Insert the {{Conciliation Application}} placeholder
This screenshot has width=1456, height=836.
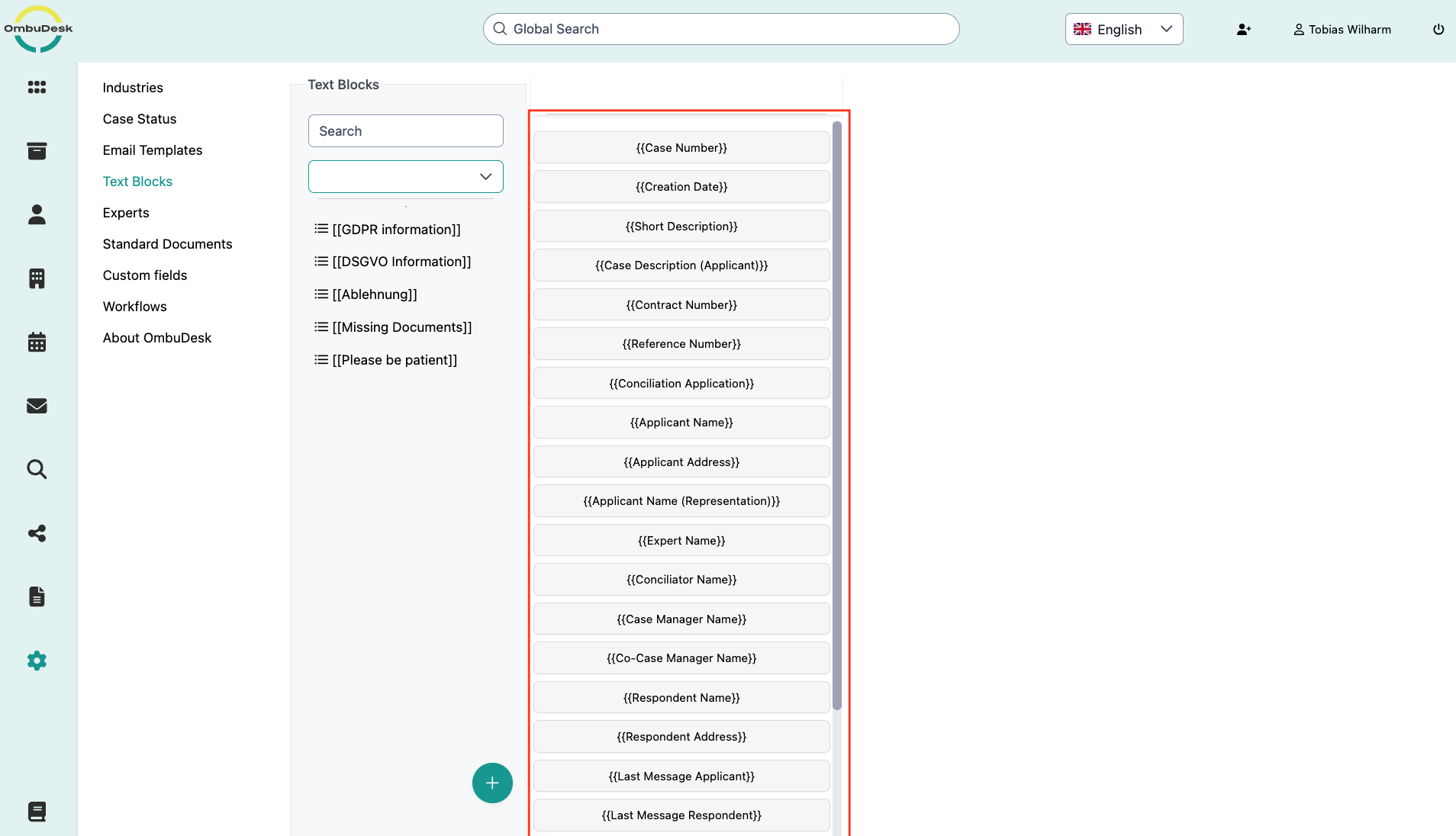(681, 383)
